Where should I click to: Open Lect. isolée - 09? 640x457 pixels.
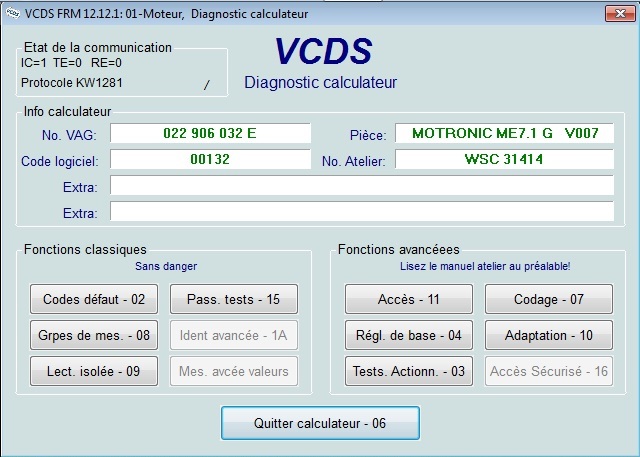(x=94, y=371)
